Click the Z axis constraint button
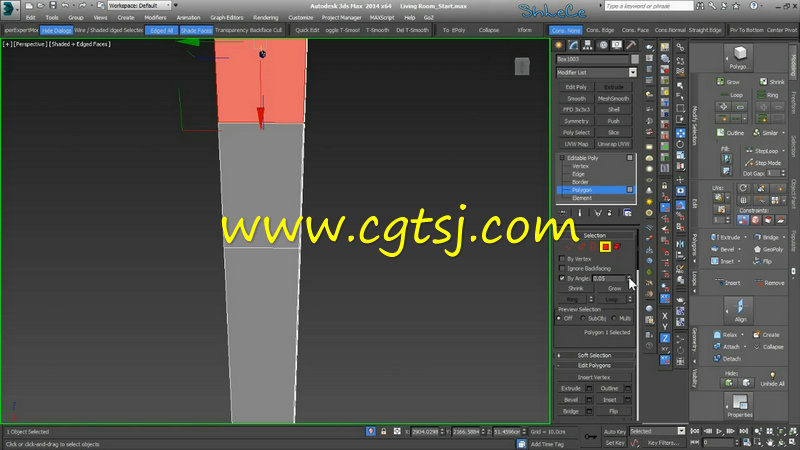800x450 pixels. pyautogui.click(x=665, y=338)
